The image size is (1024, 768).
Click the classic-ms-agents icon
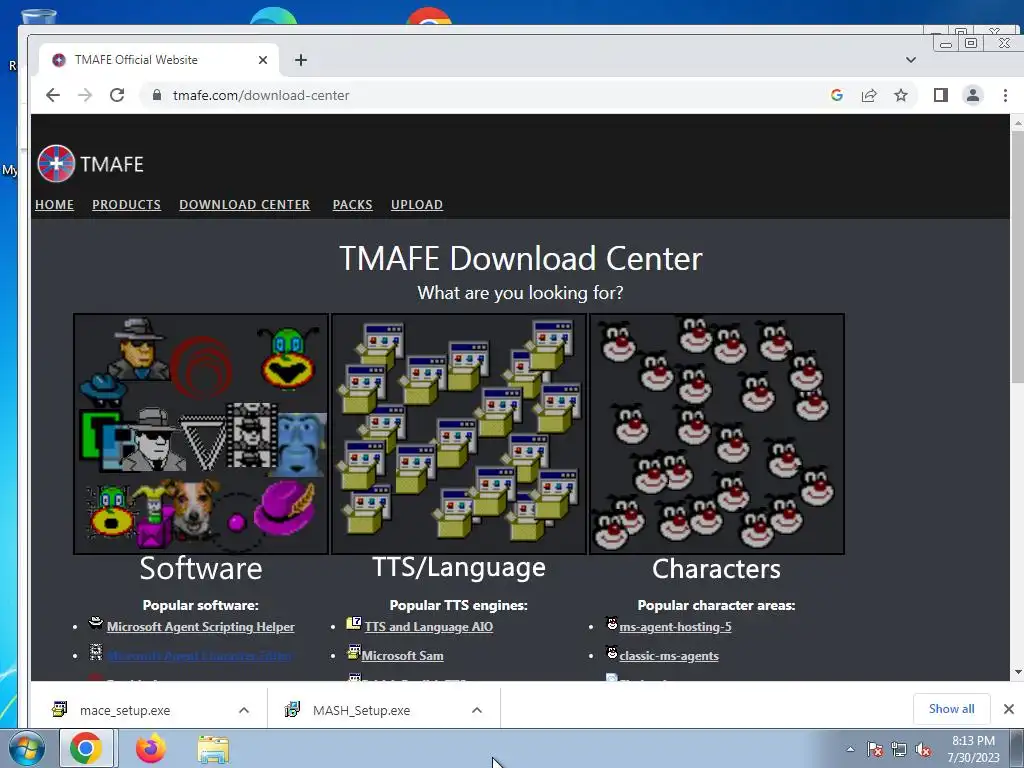point(612,652)
